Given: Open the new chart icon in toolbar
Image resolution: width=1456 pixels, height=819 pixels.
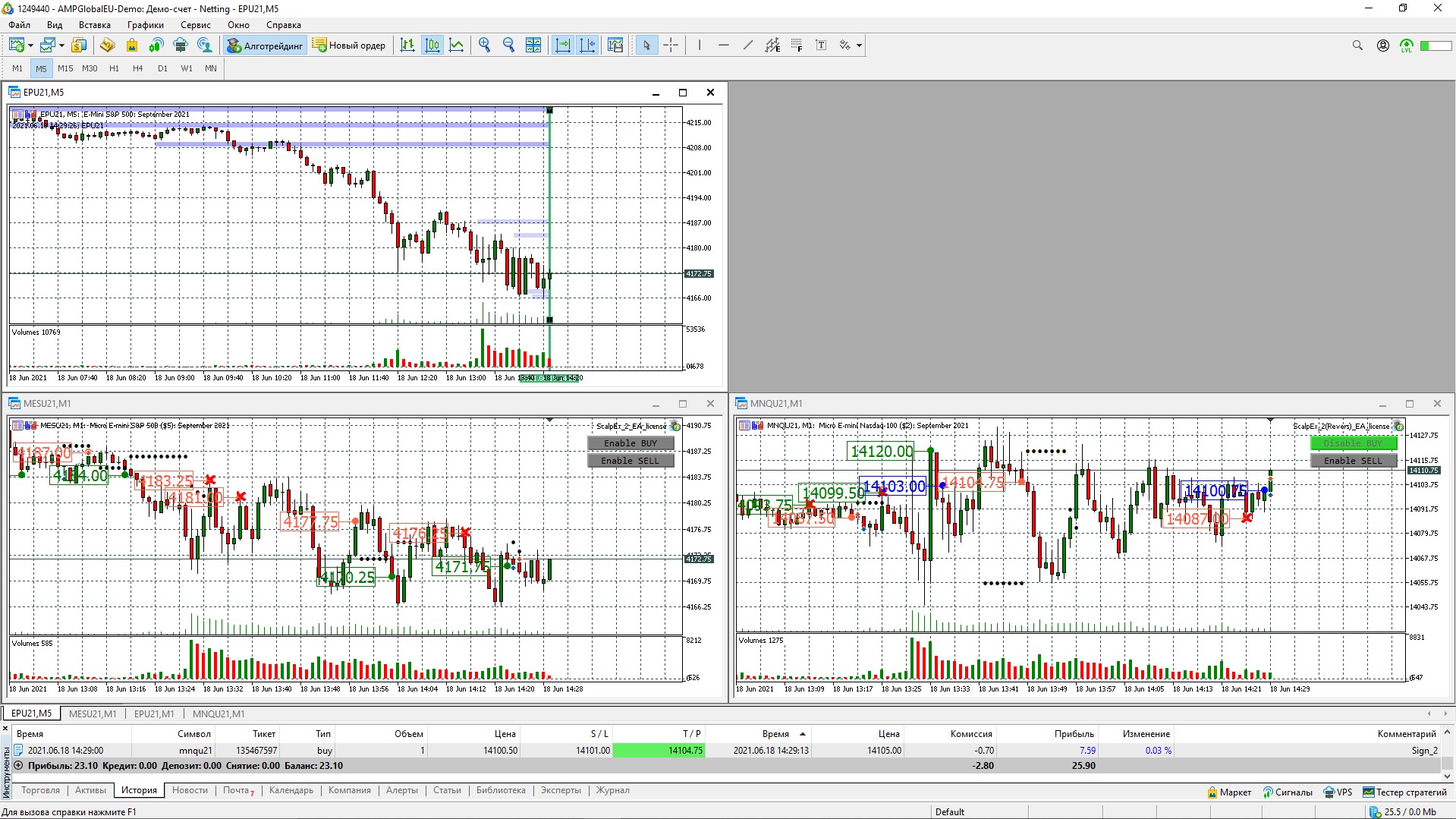Looking at the screenshot, I should coord(17,46).
